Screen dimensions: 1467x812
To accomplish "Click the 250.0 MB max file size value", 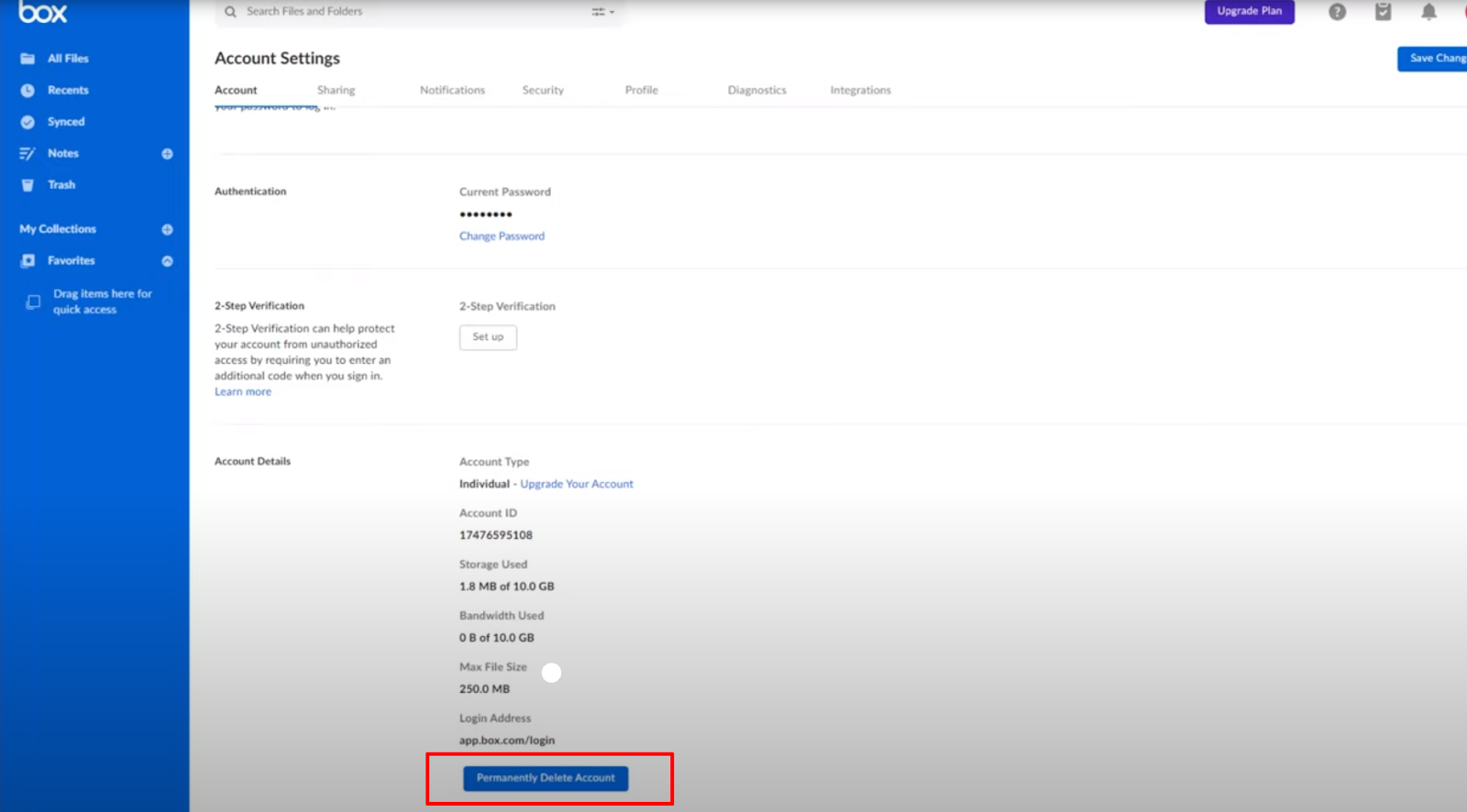I will [484, 689].
